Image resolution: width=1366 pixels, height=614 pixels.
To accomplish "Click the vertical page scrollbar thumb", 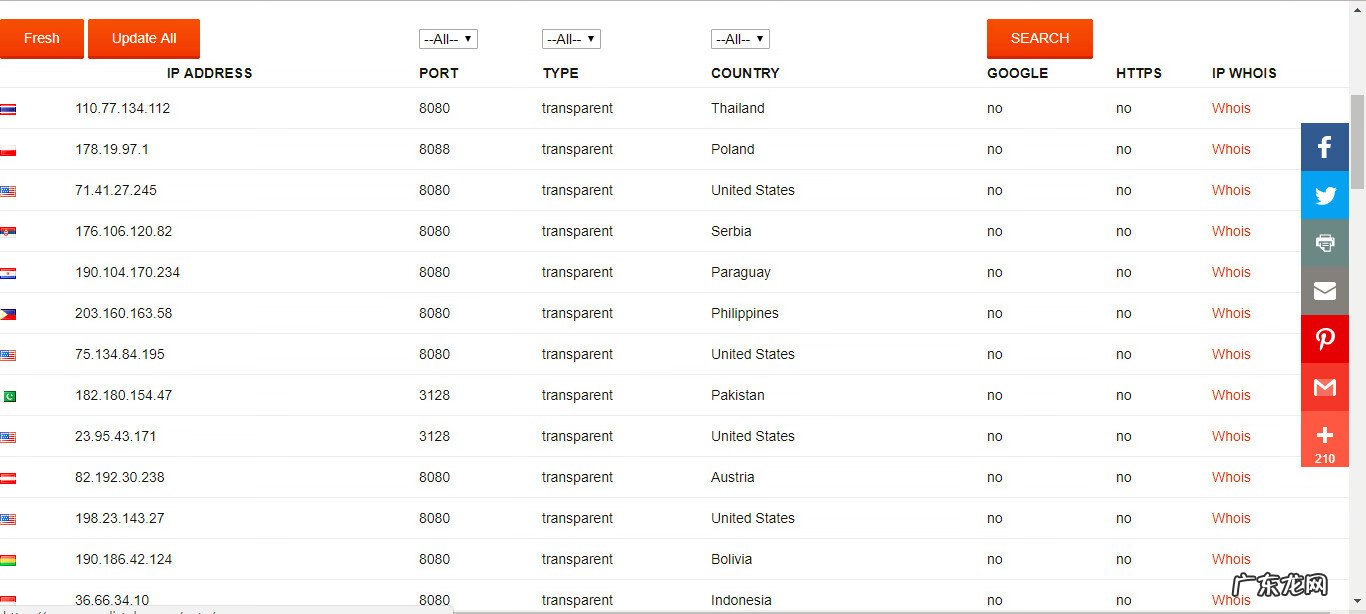I will [1357, 140].
